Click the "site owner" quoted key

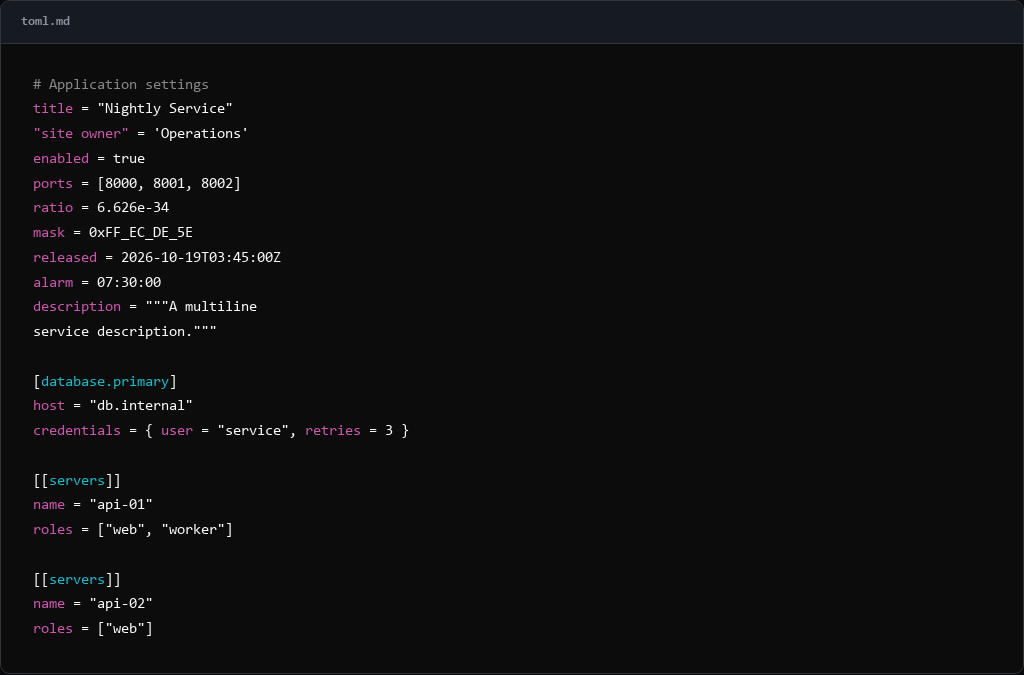81,133
